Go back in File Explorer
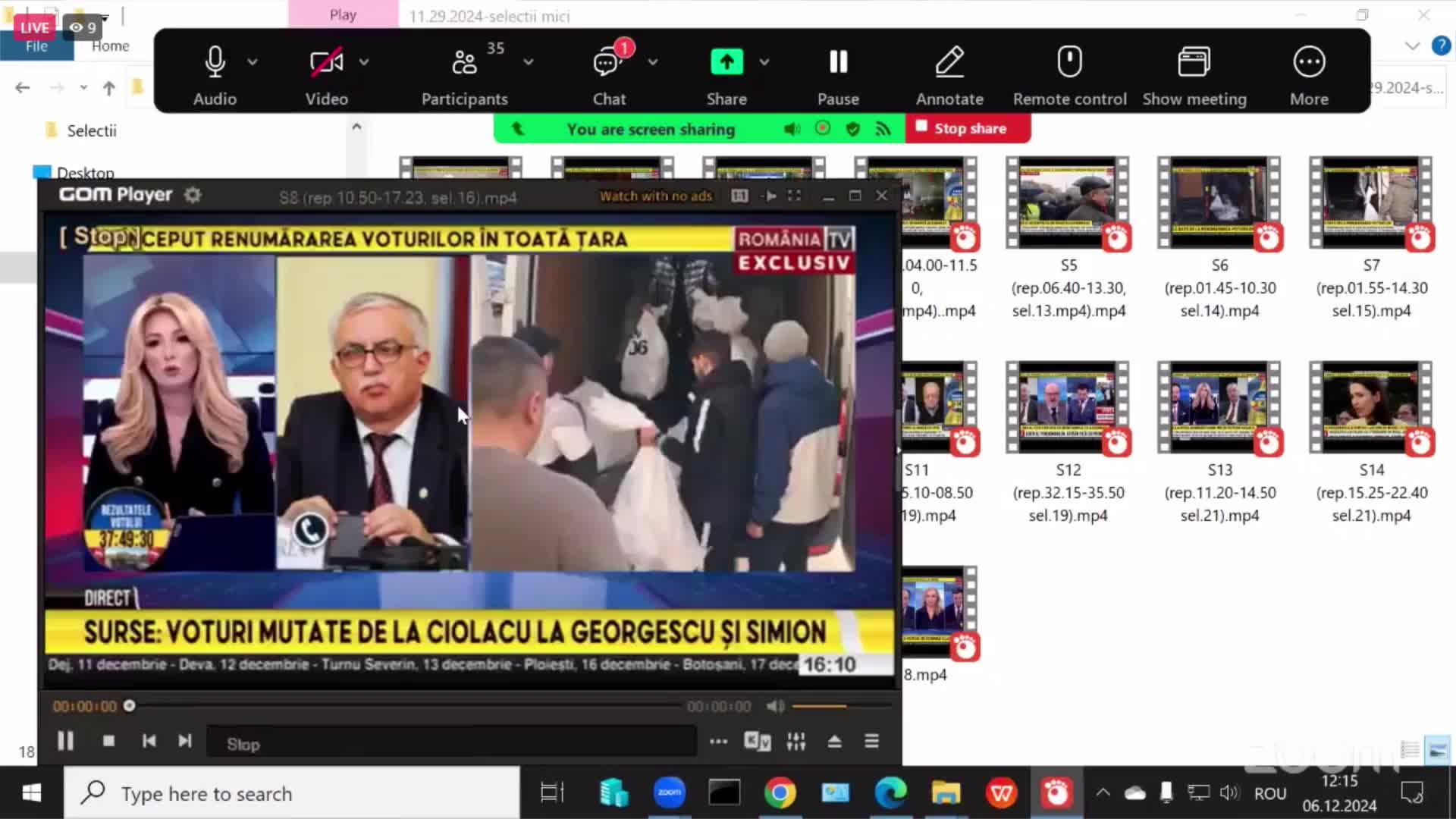Screen dimensions: 1456x819 23,88
